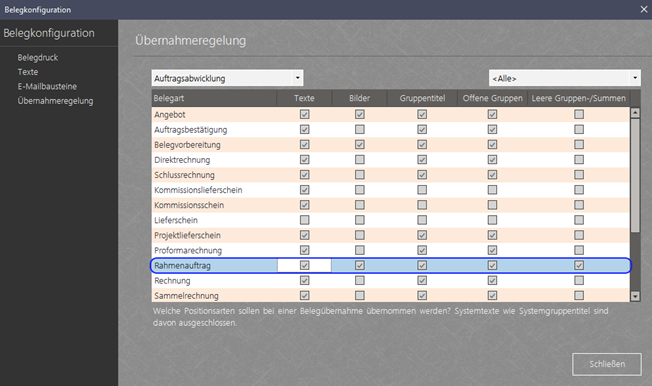
Task: Select the Kommissionslieferschein row label
Action: (198, 190)
